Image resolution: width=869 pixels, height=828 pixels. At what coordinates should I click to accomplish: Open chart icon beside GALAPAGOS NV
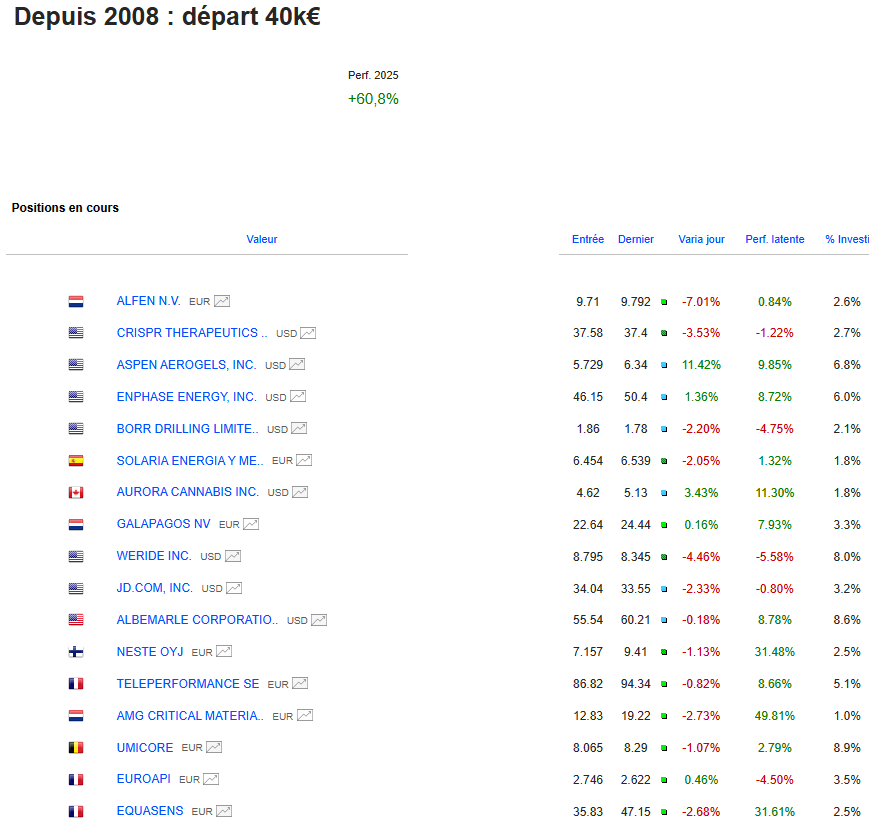point(251,524)
